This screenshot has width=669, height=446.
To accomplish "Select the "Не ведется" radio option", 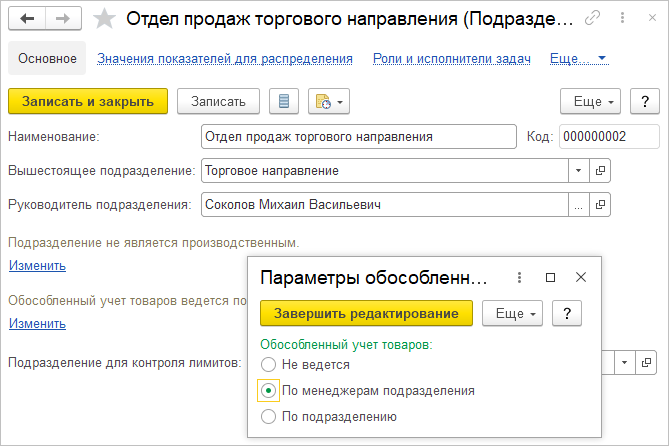I will (268, 365).
